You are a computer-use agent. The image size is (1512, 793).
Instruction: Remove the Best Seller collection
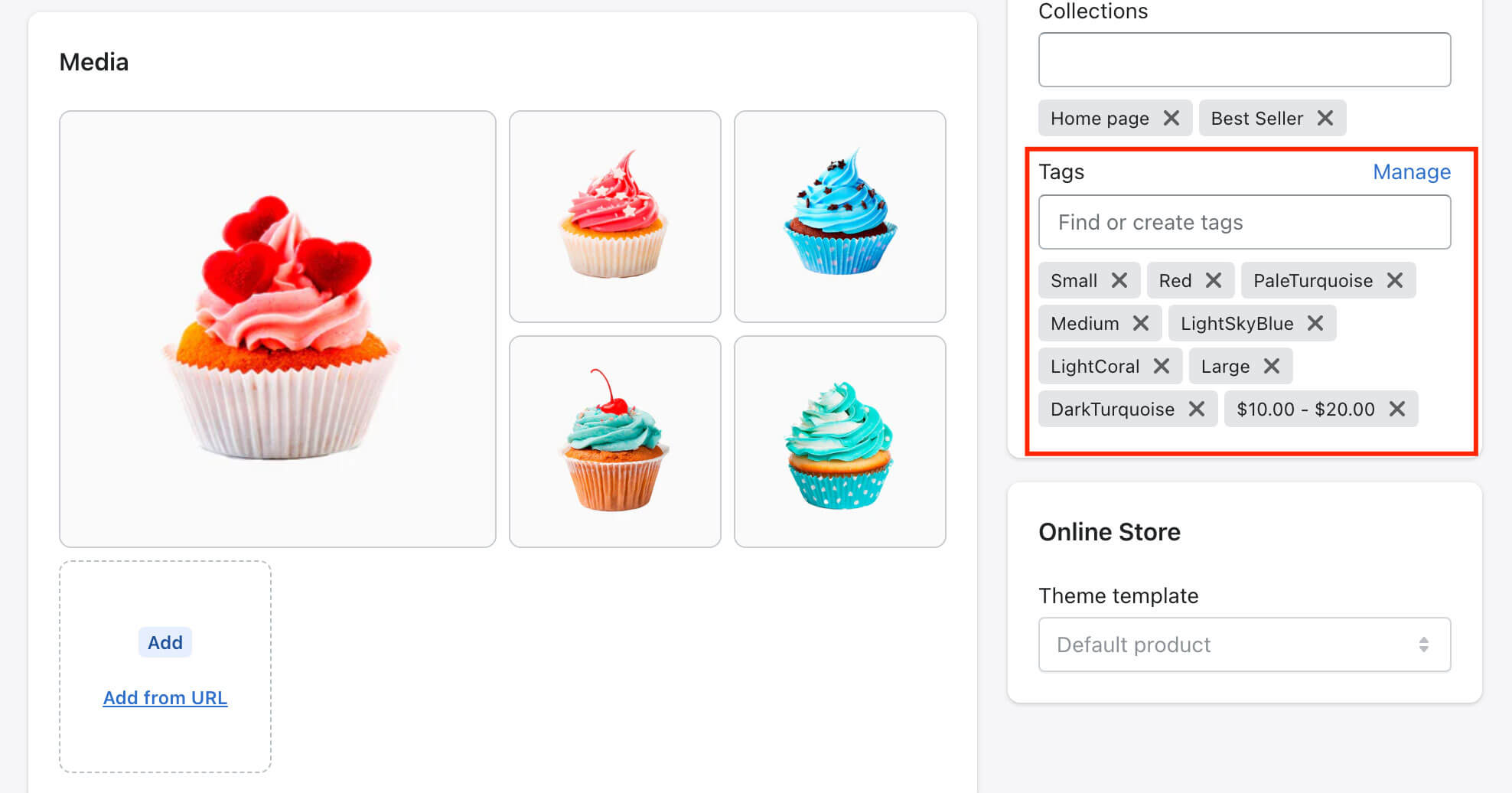tap(1325, 118)
